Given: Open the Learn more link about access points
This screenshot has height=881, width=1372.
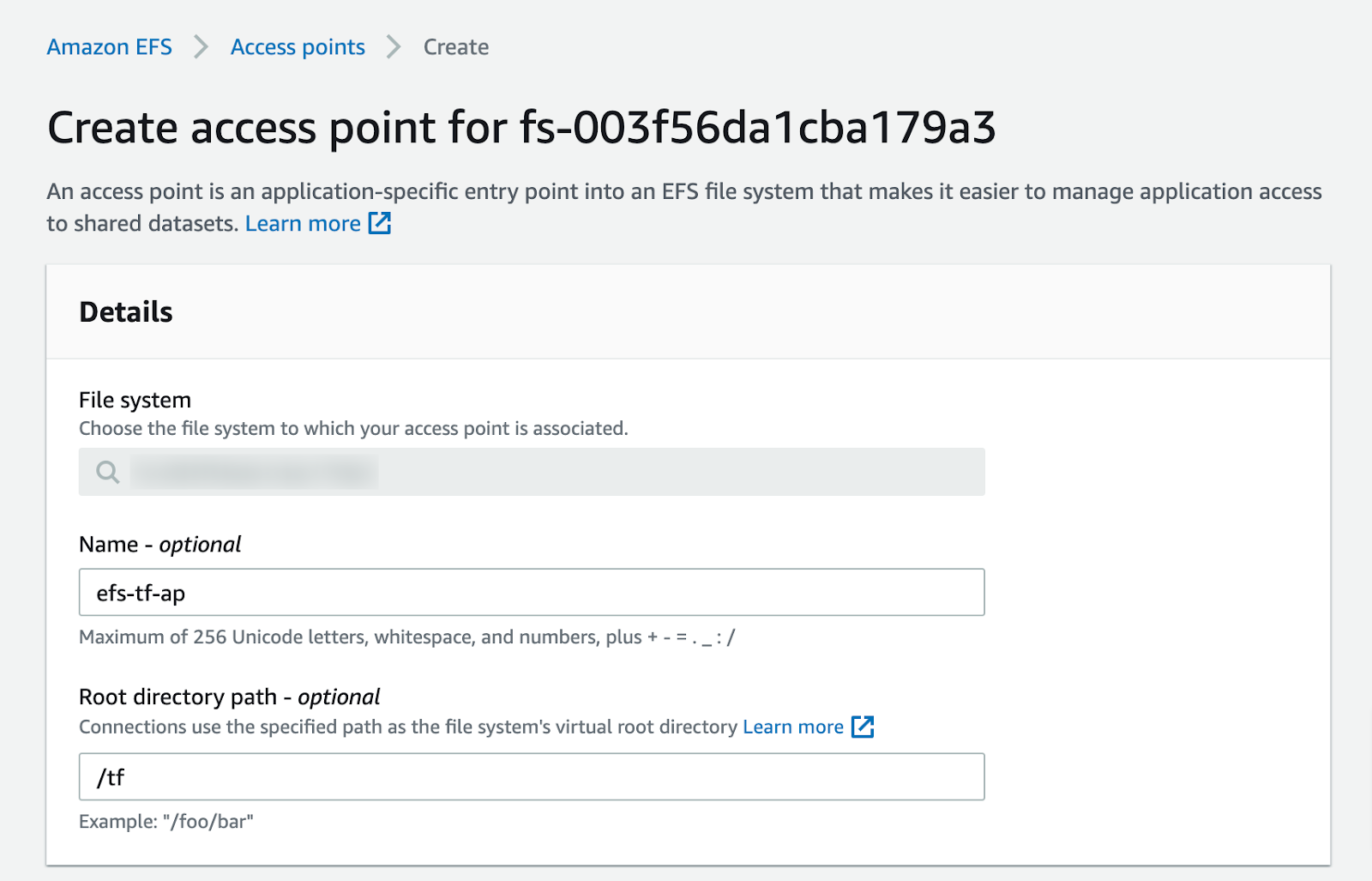Looking at the screenshot, I should 304,223.
